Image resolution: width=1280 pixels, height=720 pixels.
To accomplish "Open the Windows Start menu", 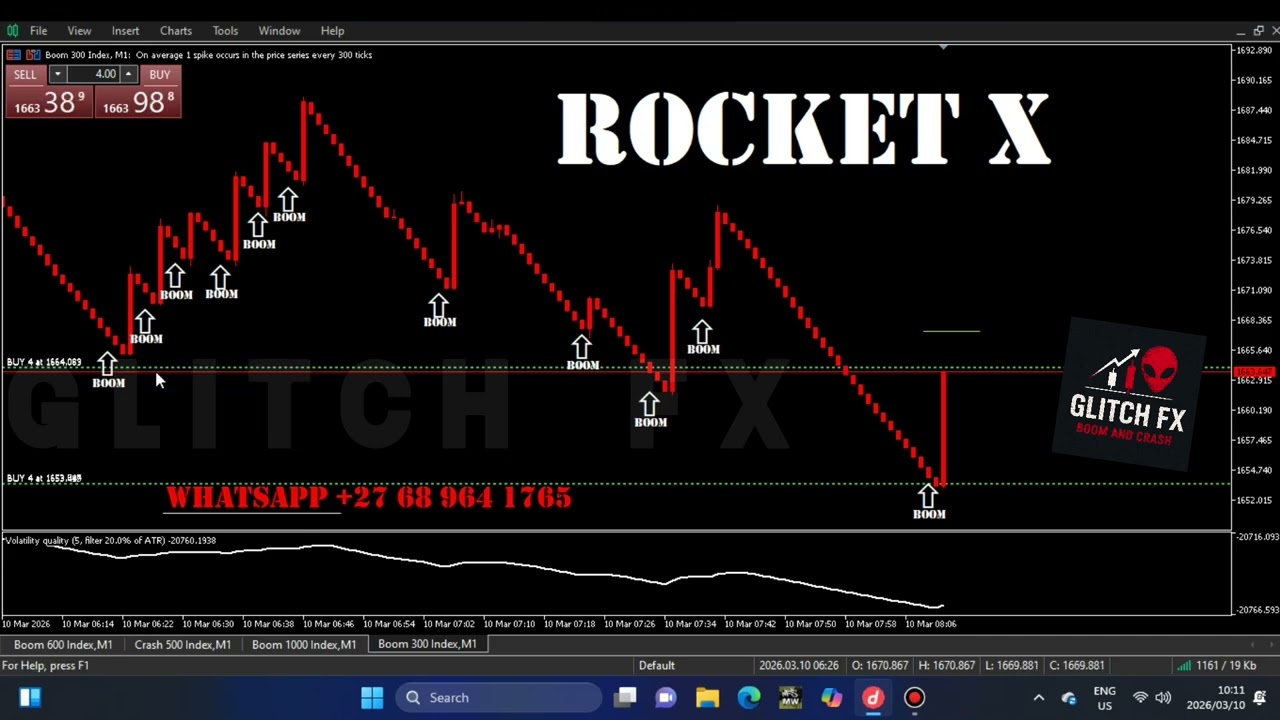I will click(x=372, y=698).
